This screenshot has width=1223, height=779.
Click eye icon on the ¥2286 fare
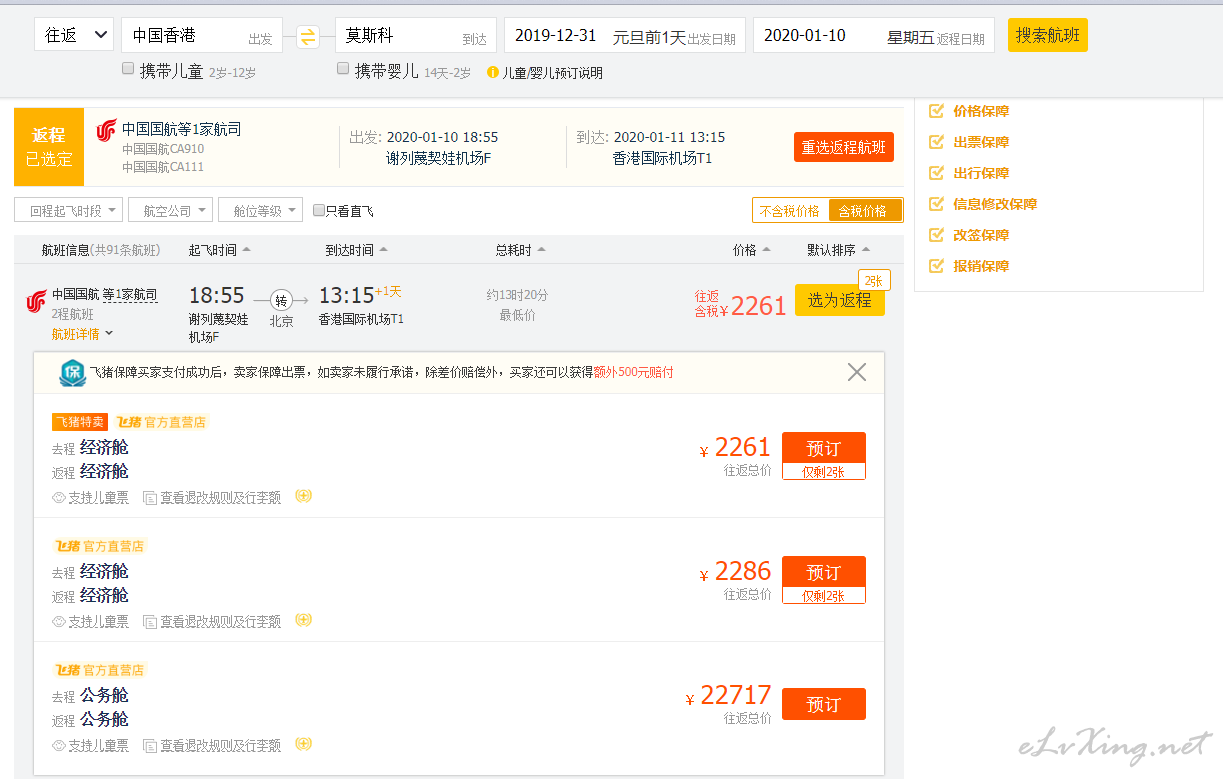[x=59, y=621]
